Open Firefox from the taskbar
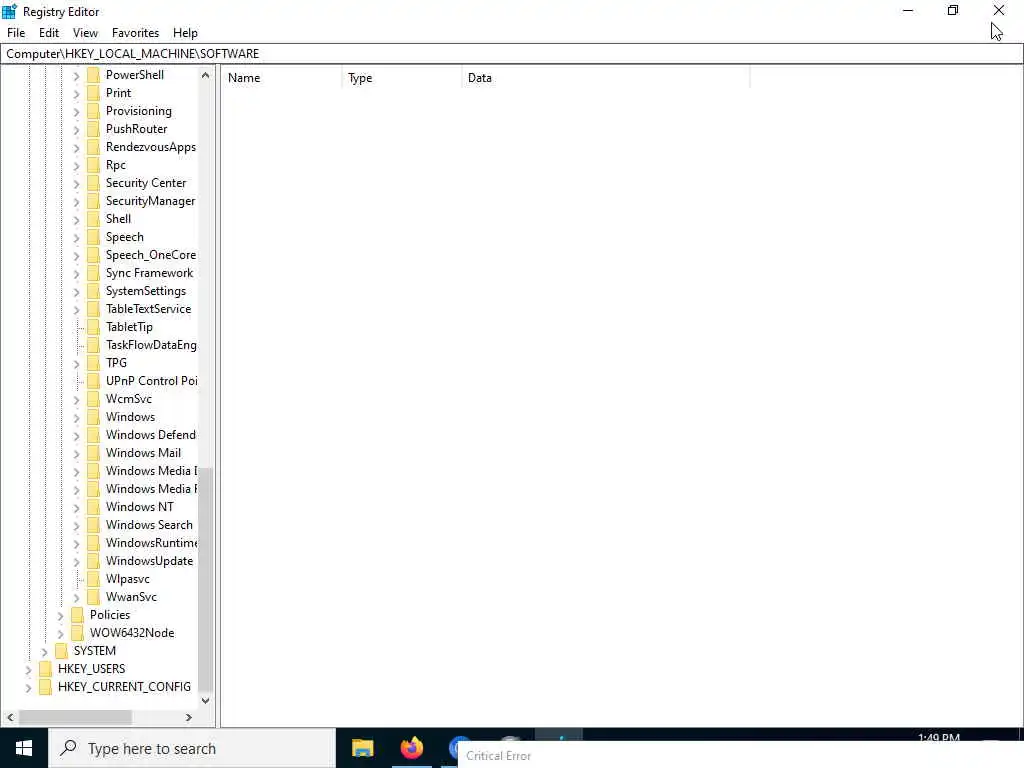Screen dimensions: 1024x768 [x=411, y=748]
